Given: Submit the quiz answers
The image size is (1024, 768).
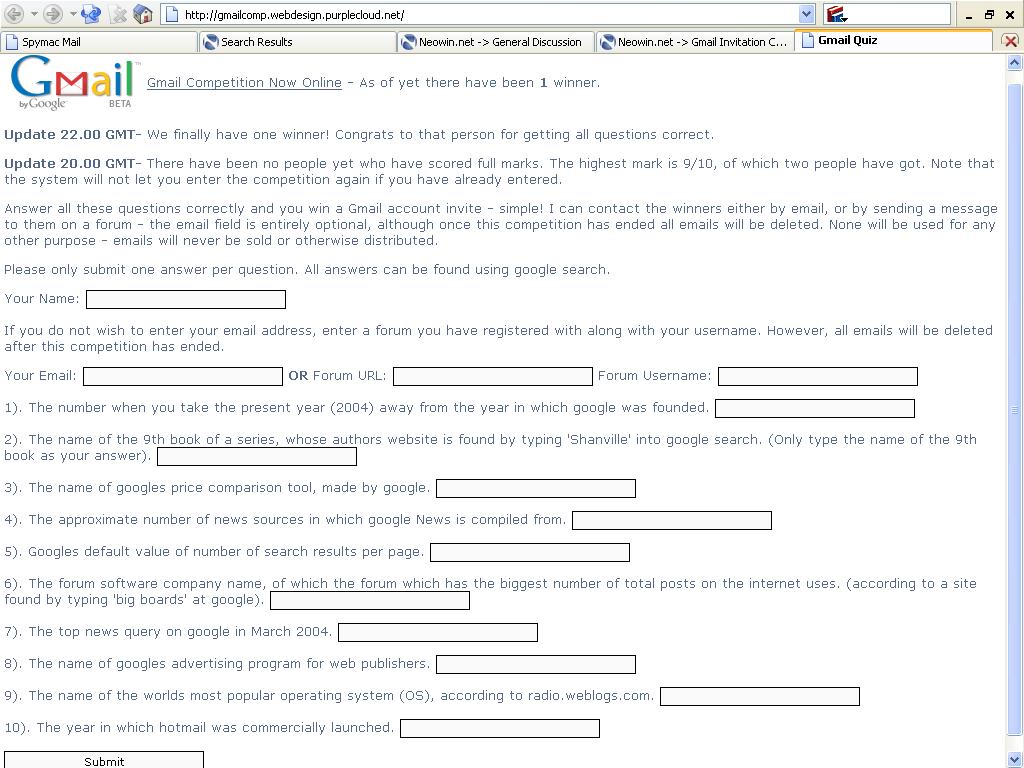Looking at the screenshot, I should point(104,760).
